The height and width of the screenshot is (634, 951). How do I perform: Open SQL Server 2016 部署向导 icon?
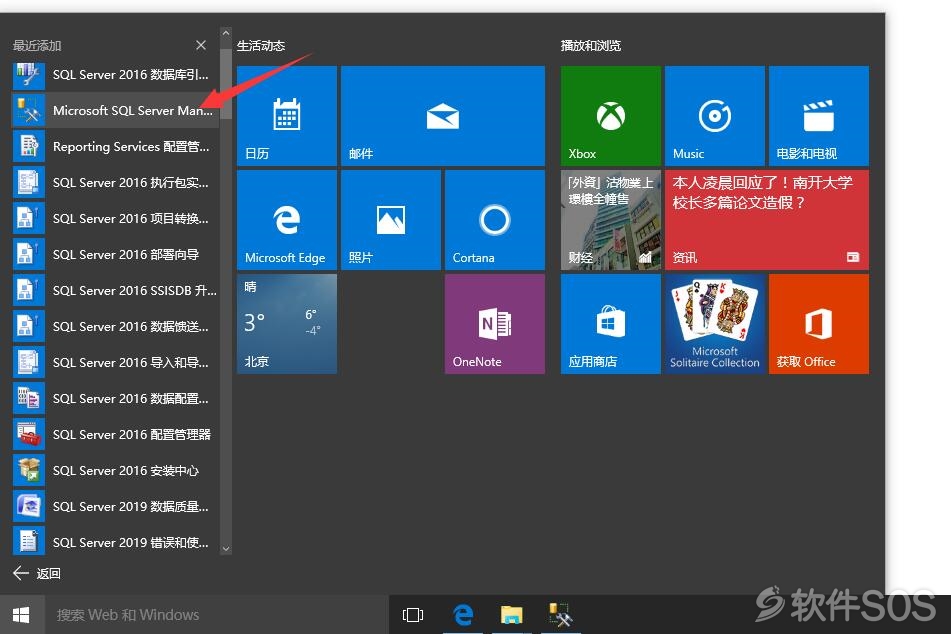coord(29,254)
